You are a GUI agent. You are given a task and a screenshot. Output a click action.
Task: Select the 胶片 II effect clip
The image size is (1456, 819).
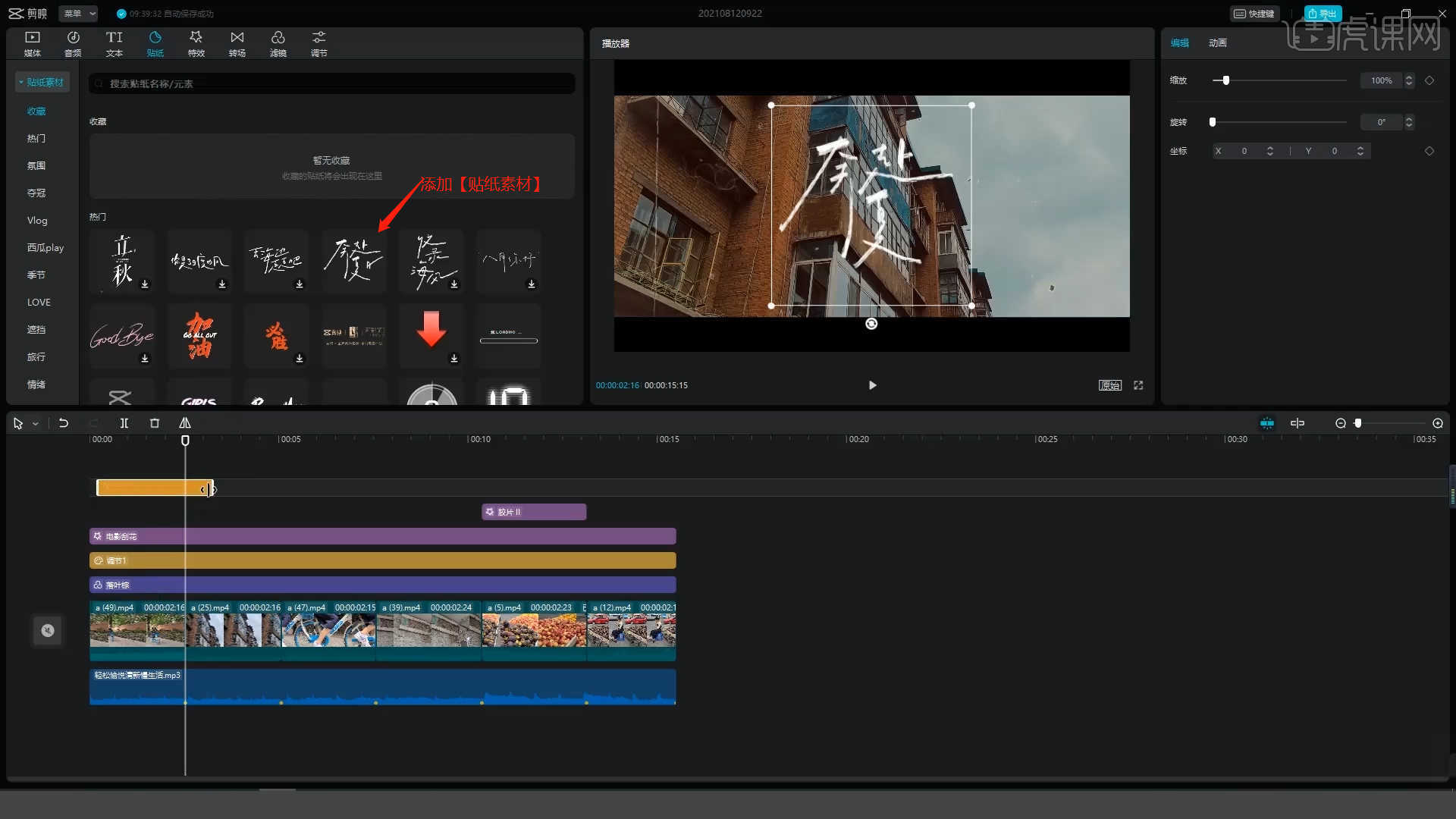(534, 512)
